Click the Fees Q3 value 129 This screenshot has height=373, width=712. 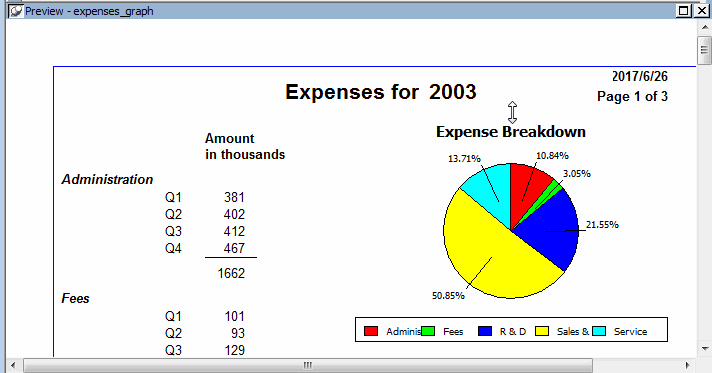coord(234,350)
